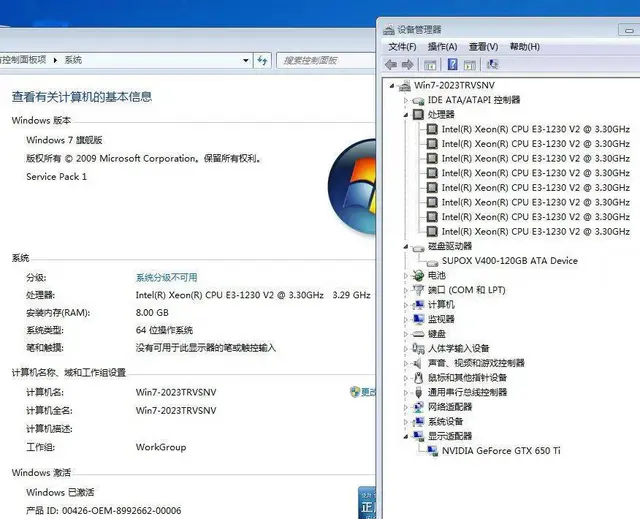Collapse the 显示适配器 node arrow
Screen dimensions: 640x519
pos(406,437)
